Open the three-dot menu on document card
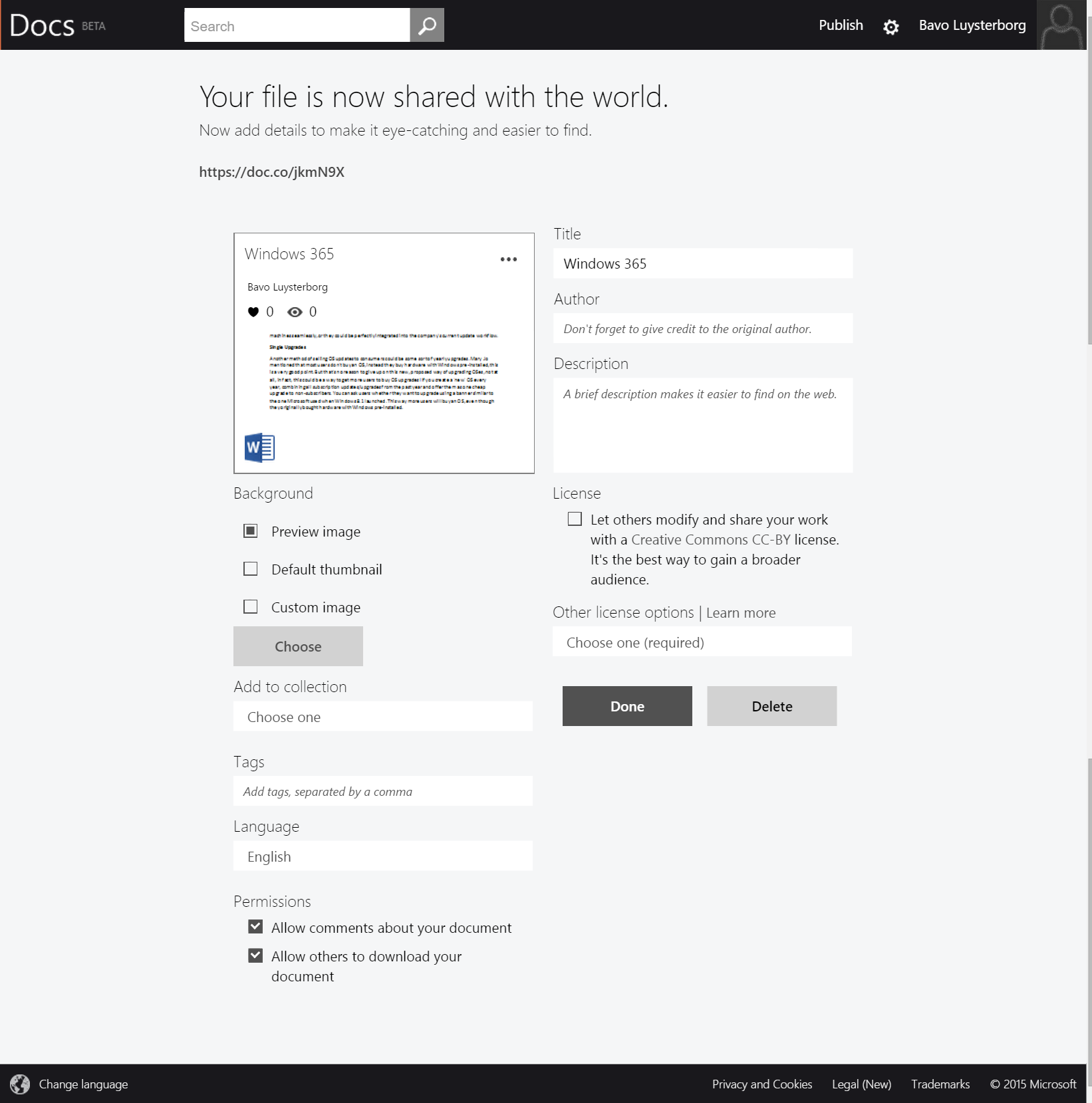 click(x=509, y=259)
